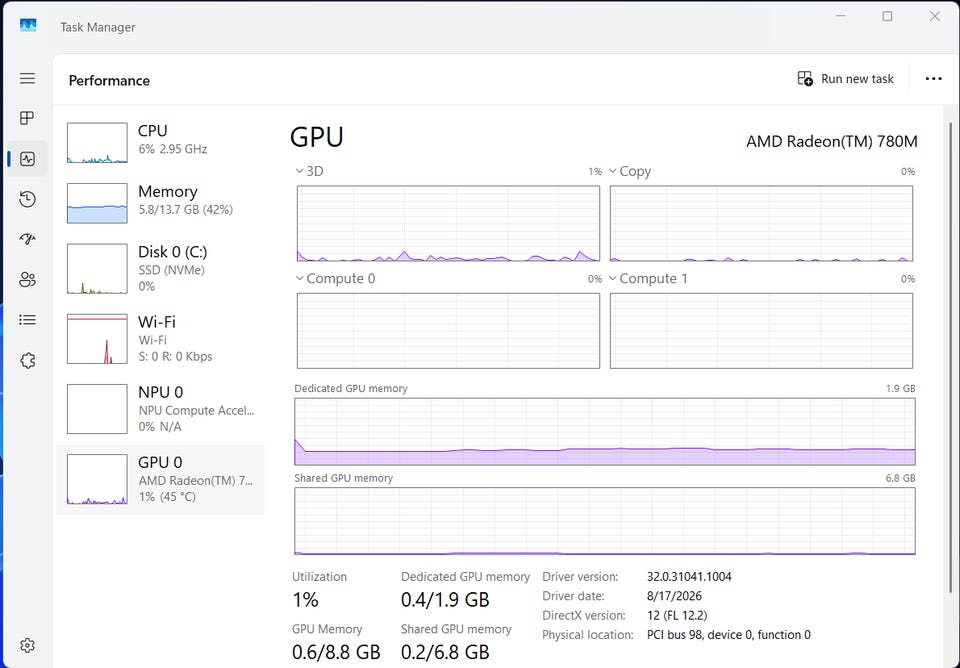Click the Shared GPU memory graph
Viewport: 960px width, 668px height.
tap(605, 521)
